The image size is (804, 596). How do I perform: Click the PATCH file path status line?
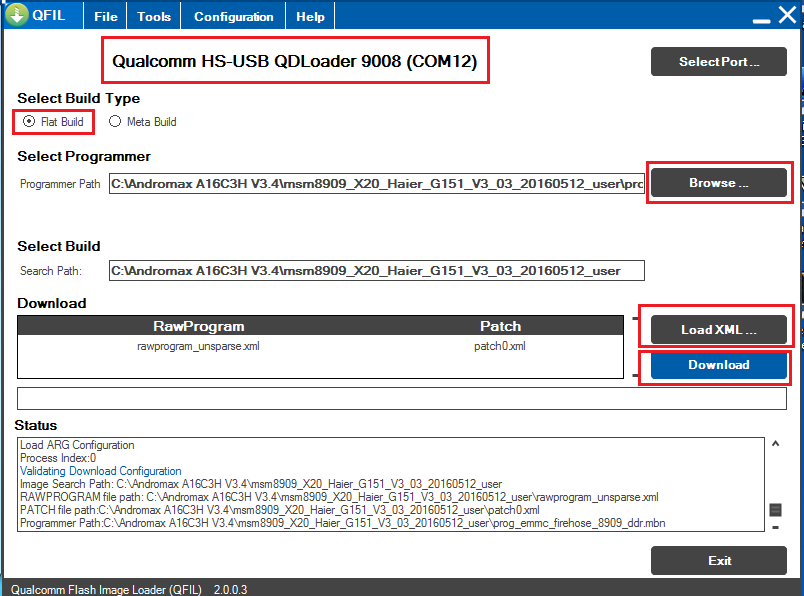(x=279, y=510)
